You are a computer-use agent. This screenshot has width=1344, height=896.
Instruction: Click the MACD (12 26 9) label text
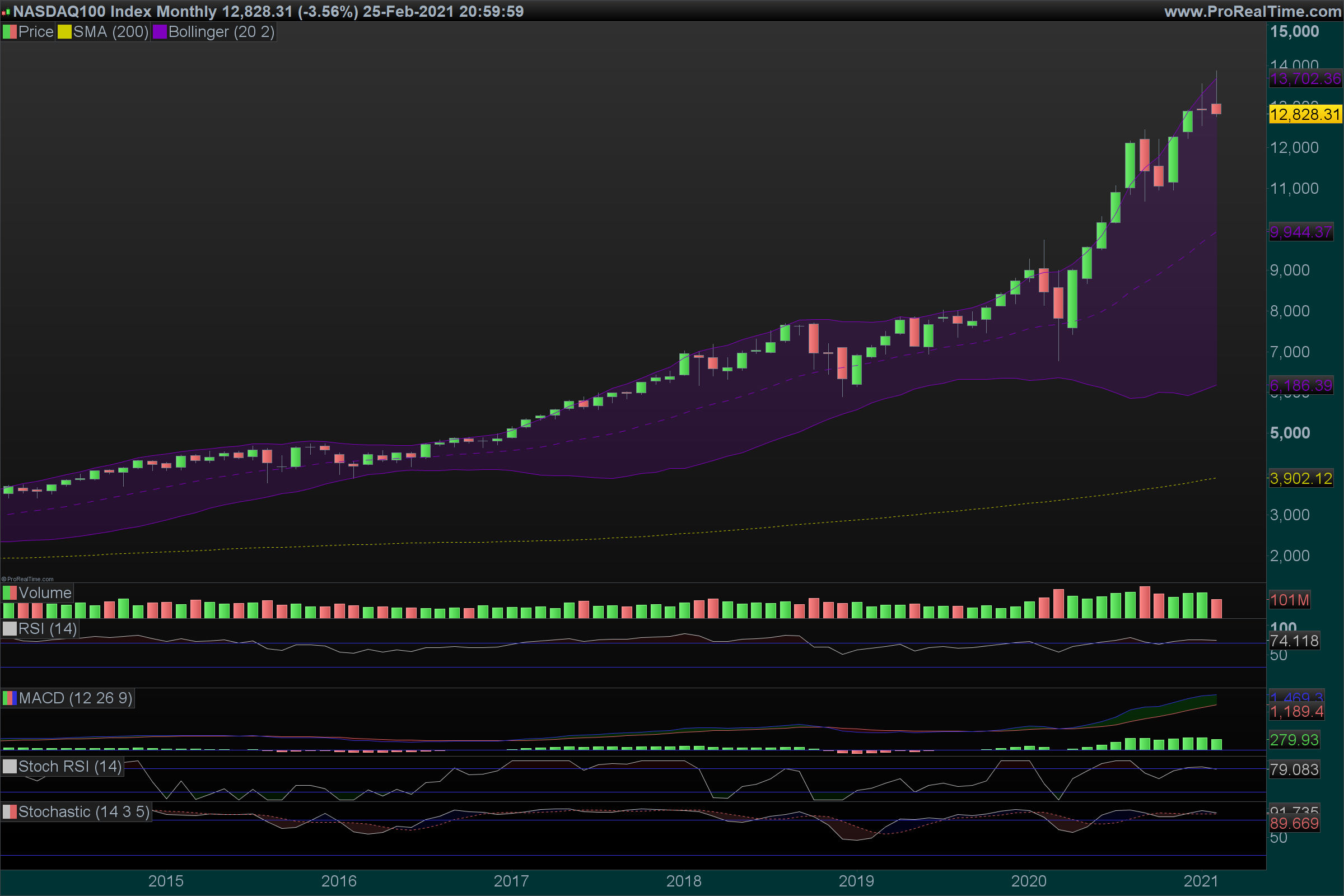point(76,698)
